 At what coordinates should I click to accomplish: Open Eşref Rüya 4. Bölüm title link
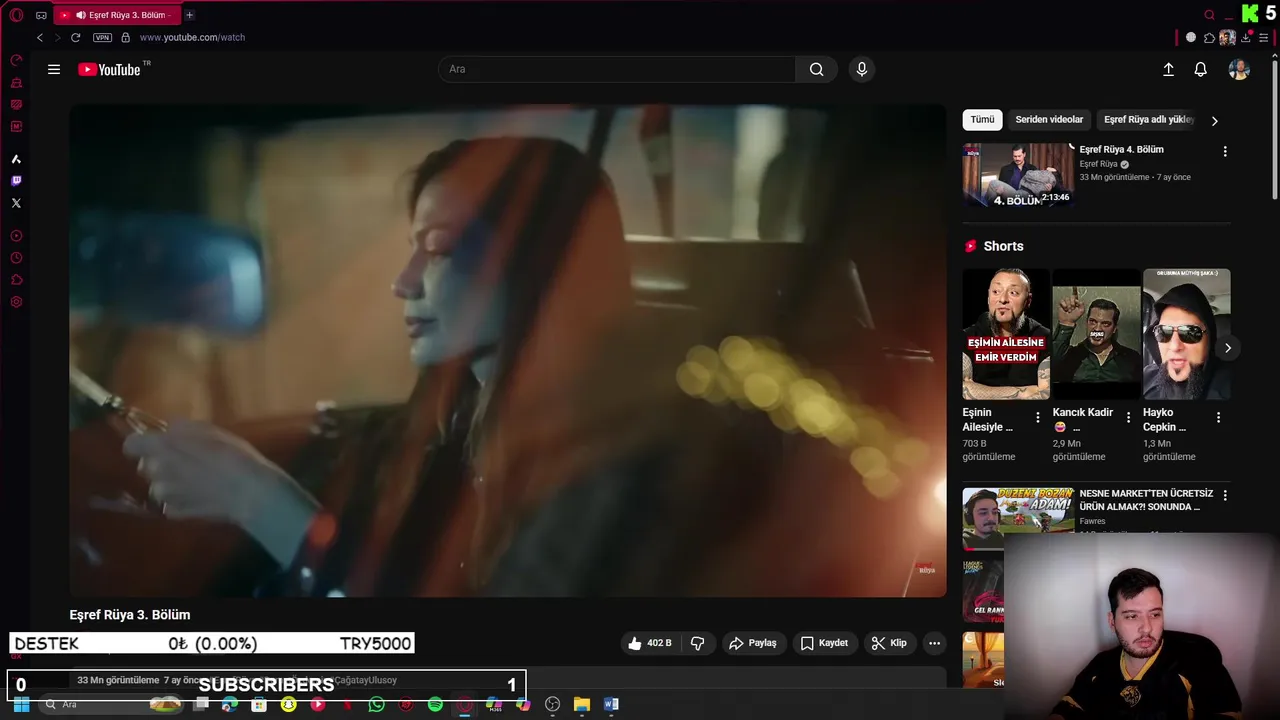coord(1121,149)
